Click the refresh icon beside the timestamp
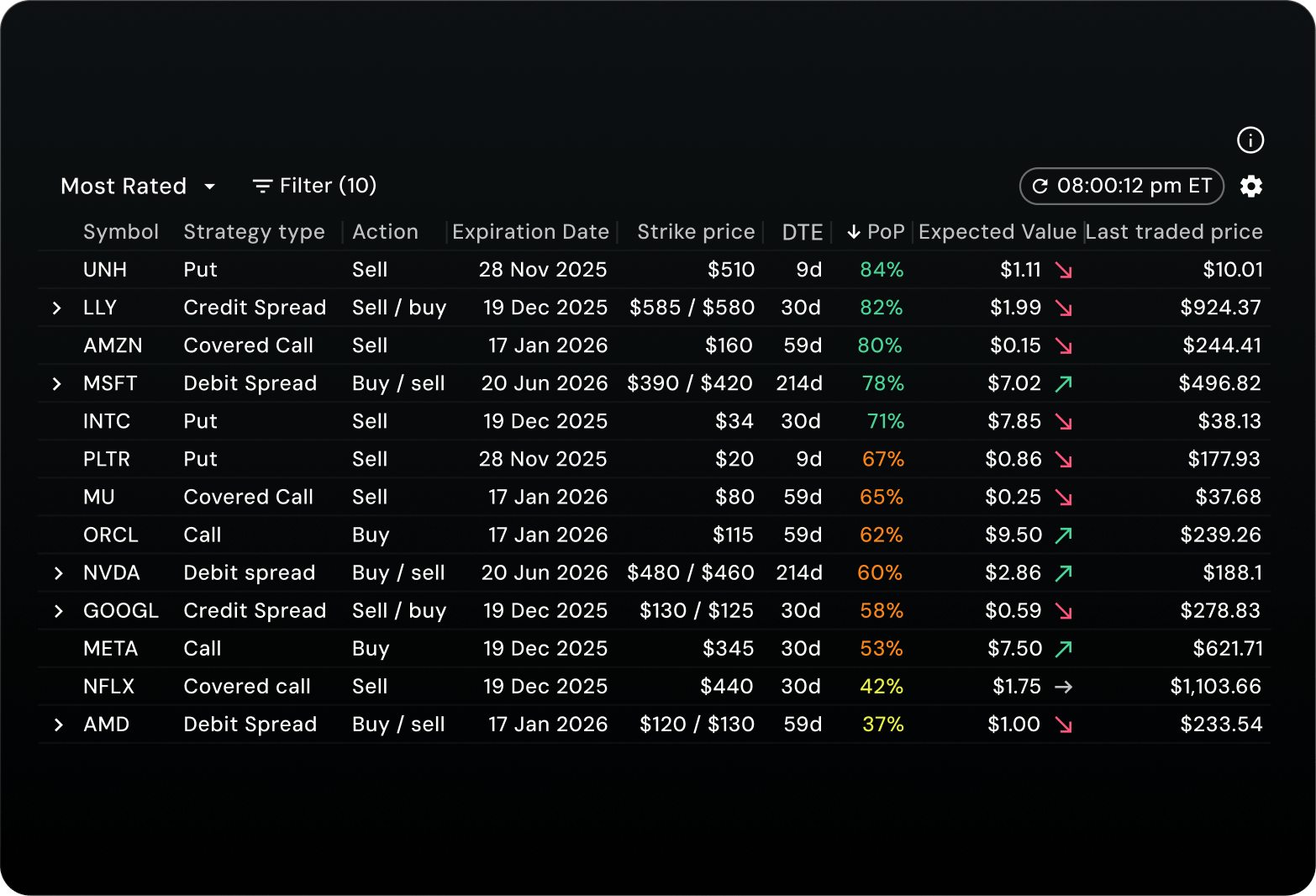 click(1042, 186)
